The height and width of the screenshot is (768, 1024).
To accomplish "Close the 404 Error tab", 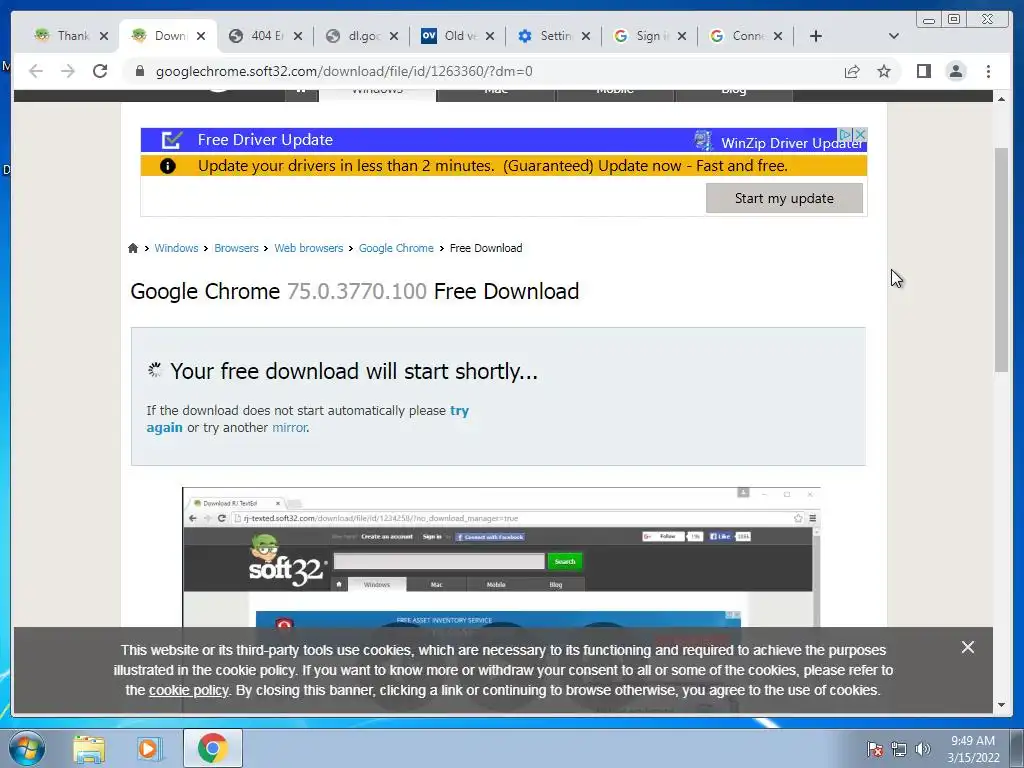I will [298, 36].
